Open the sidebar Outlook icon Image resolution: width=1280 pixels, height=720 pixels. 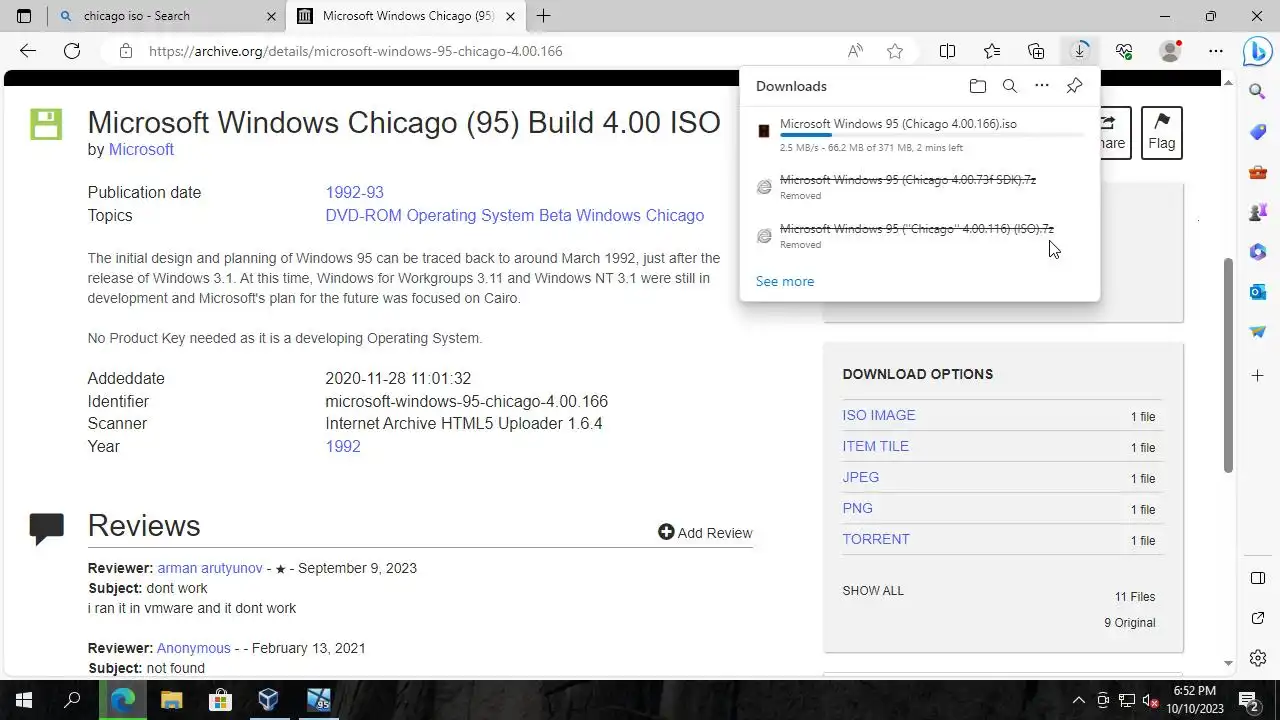[1258, 292]
